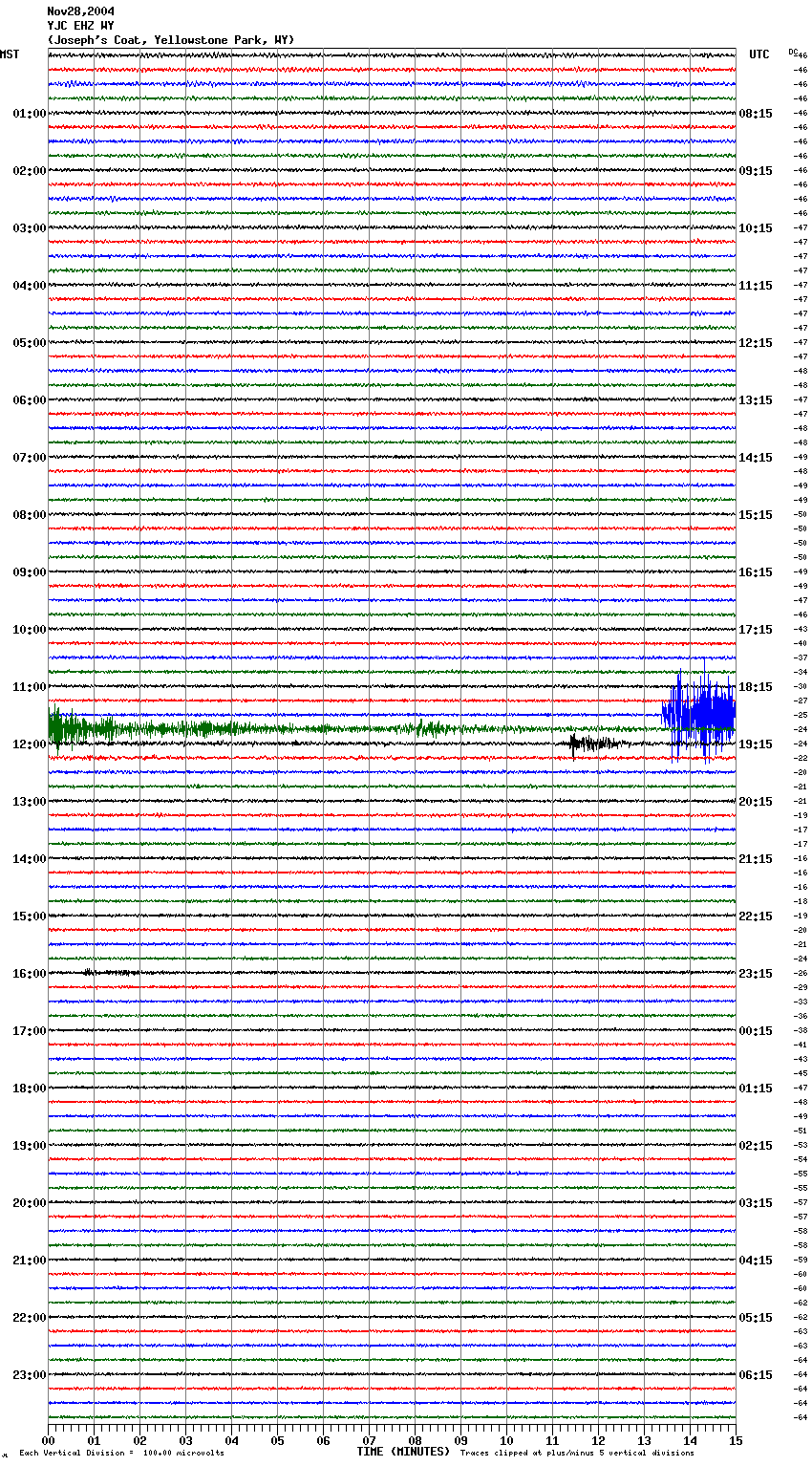Click the Joseph's Coat, Yellowstone Park title
Viewport: 812px width, 1466px height.
171,40
